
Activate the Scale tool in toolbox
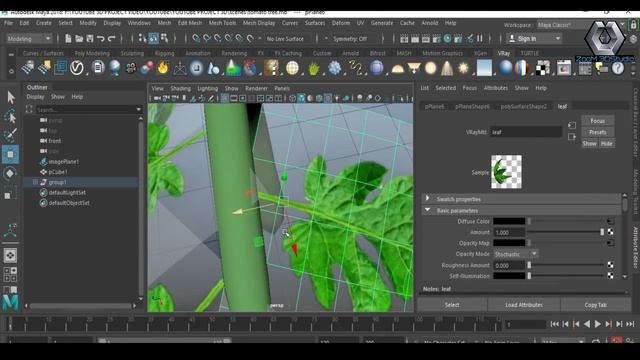9,194
